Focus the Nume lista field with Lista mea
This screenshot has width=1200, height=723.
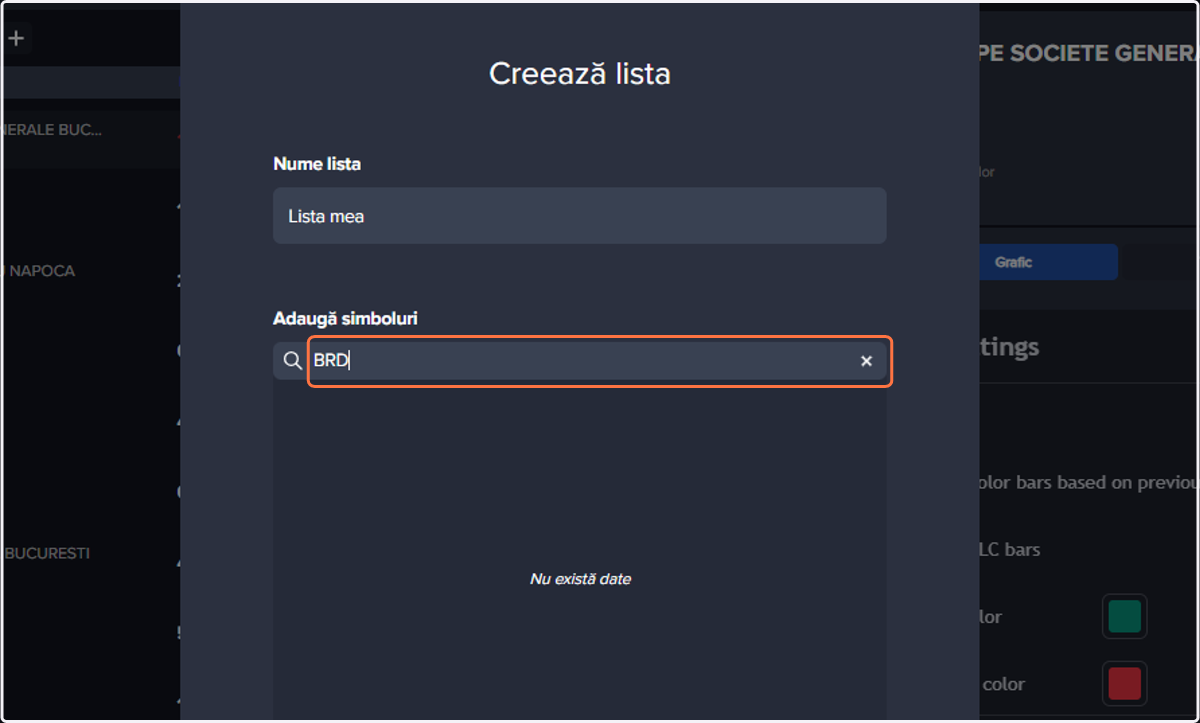pos(579,215)
